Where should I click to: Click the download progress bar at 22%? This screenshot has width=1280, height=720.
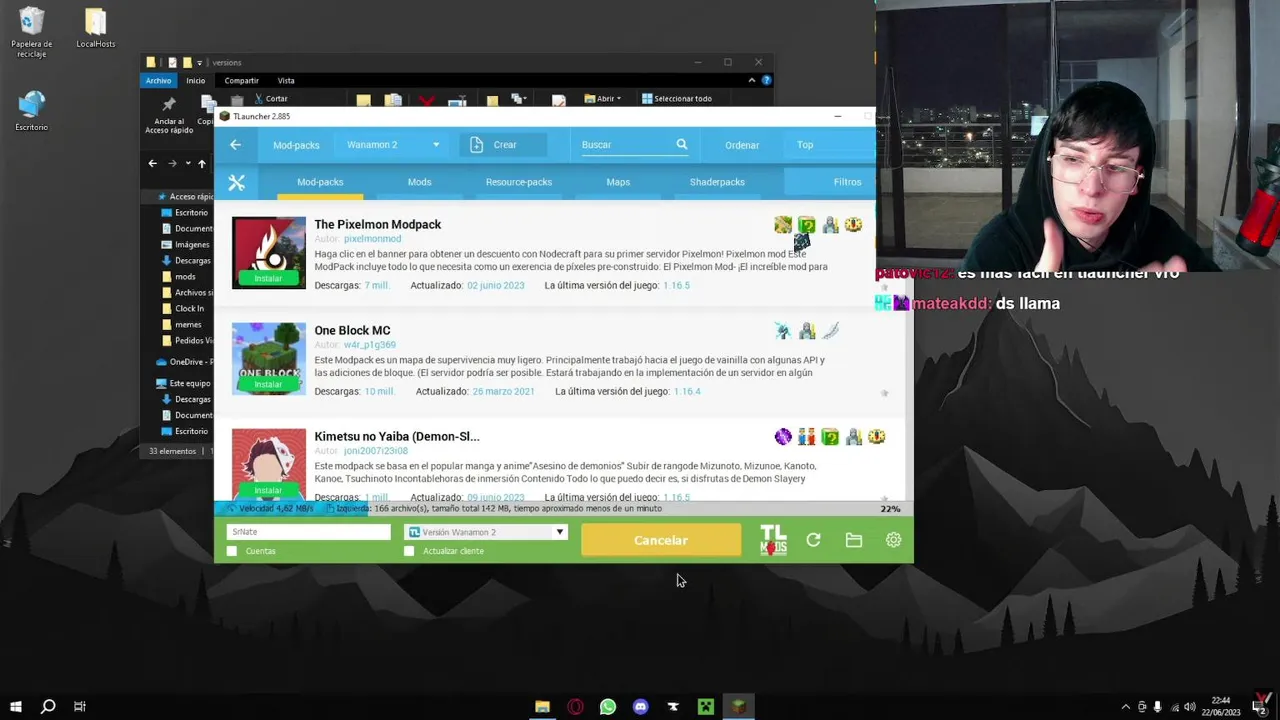pyautogui.click(x=564, y=509)
